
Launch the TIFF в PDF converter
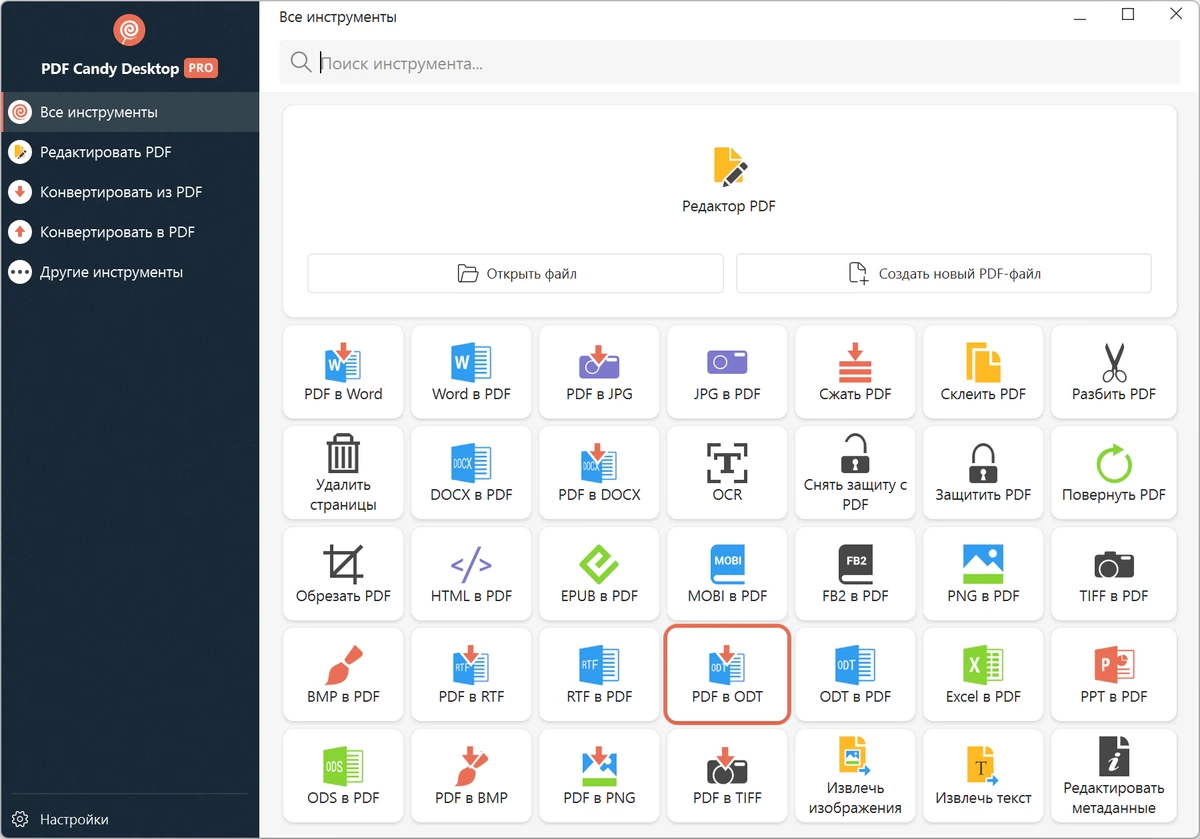point(1113,573)
